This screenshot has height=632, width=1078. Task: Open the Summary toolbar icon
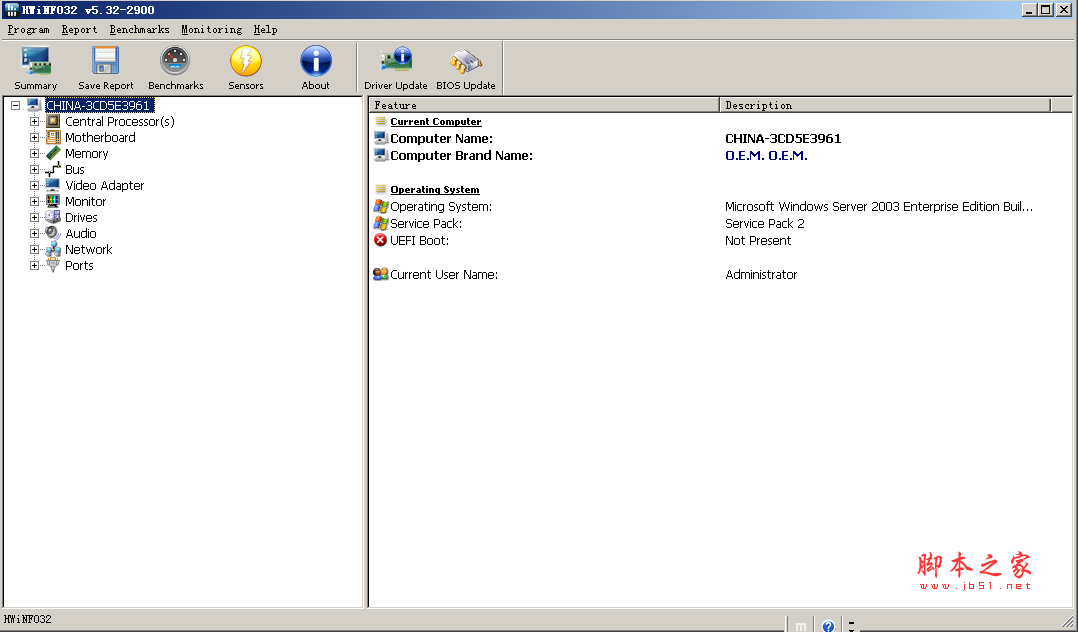tap(36, 61)
